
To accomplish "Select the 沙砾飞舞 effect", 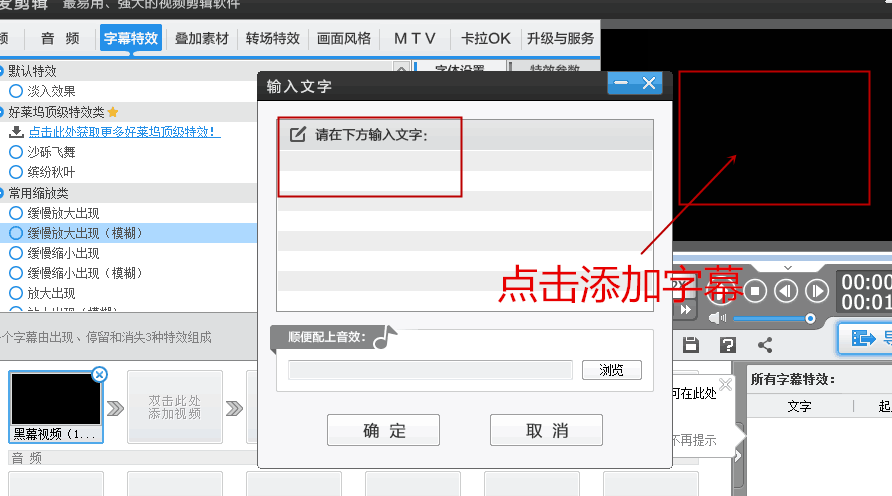I will tap(16, 152).
